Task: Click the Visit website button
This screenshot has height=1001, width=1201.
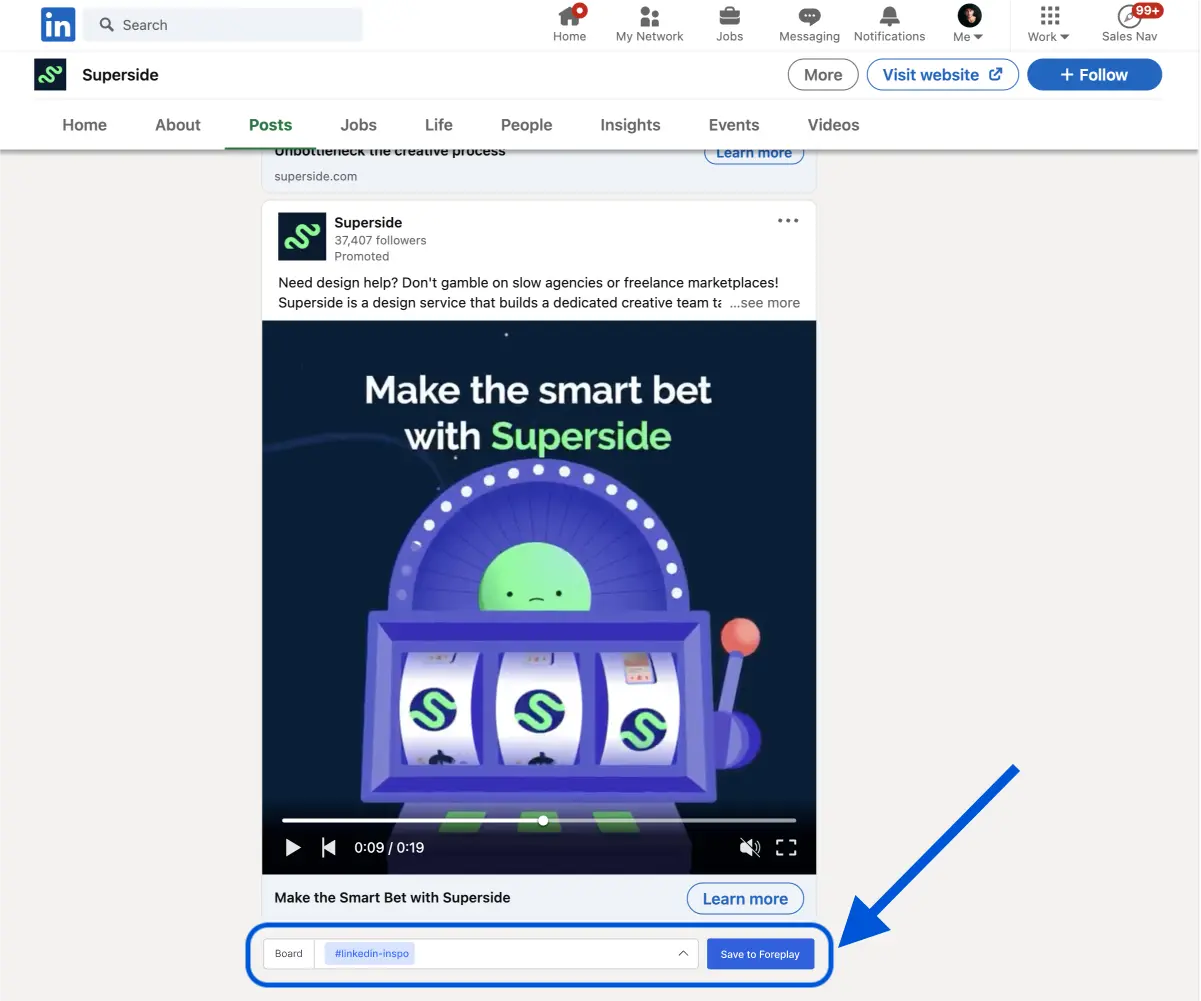Action: pyautogui.click(x=942, y=75)
